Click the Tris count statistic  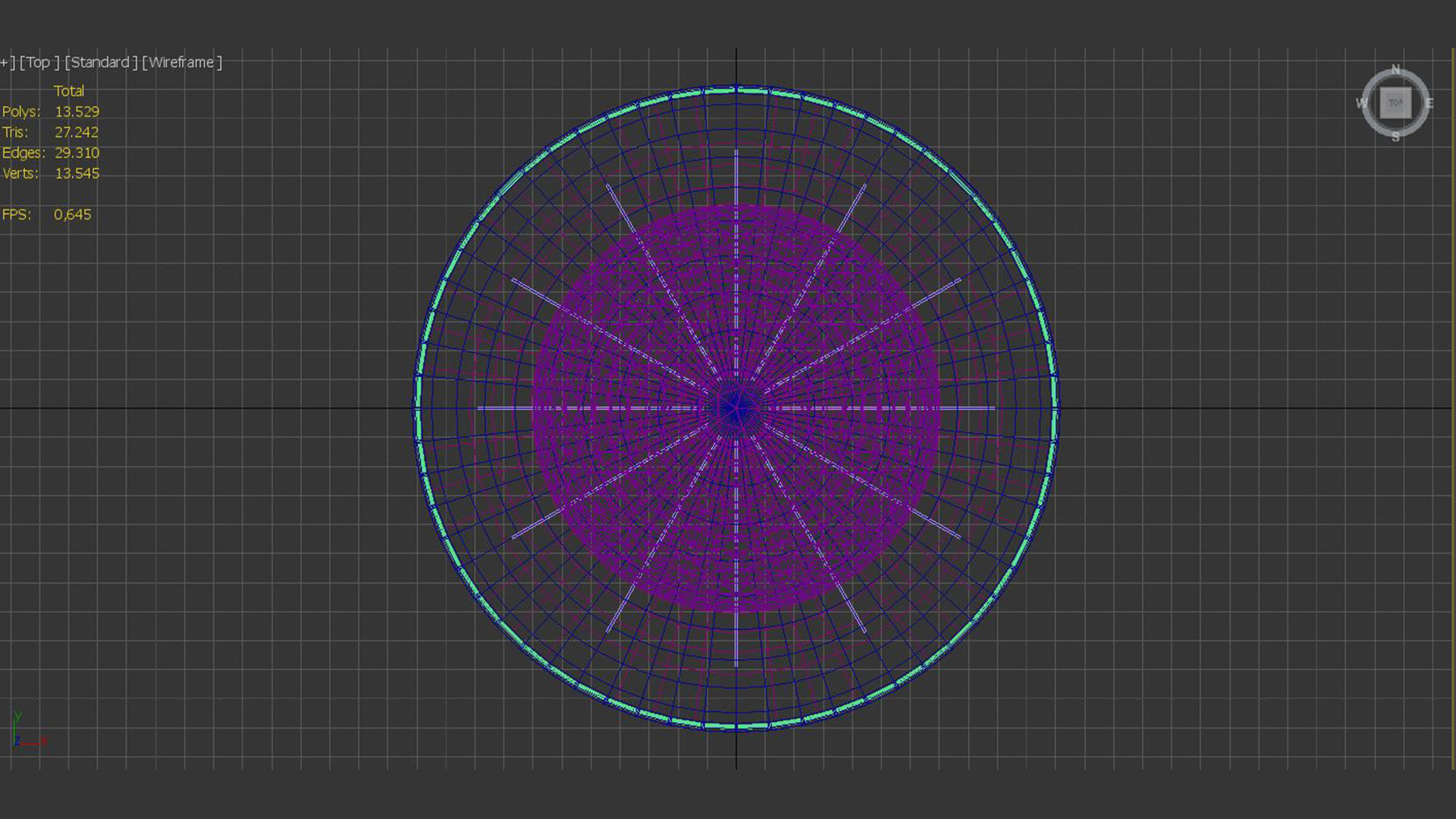point(77,132)
